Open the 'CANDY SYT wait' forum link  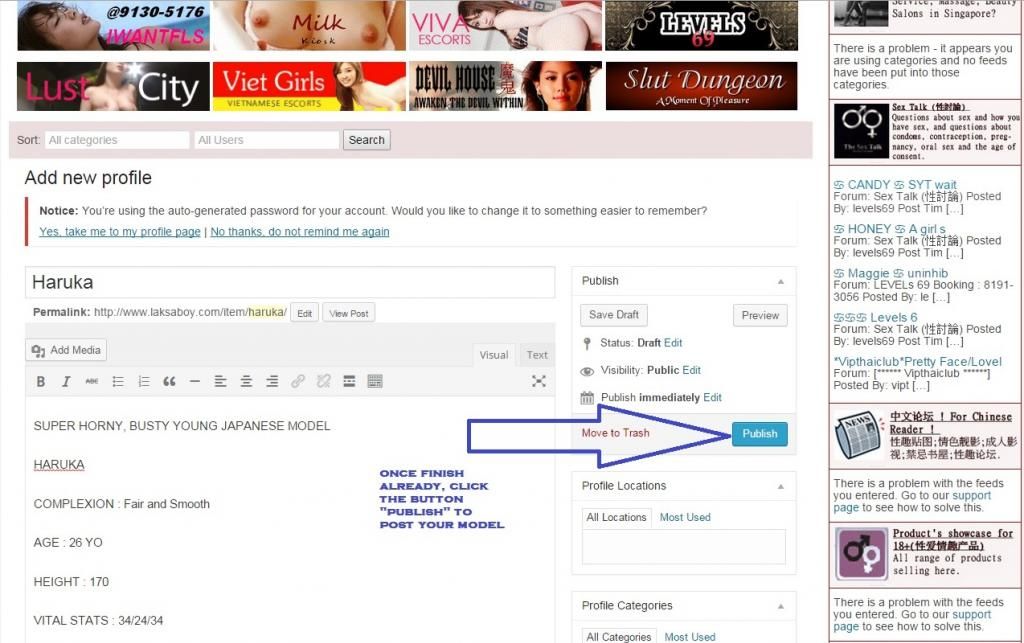(x=895, y=185)
